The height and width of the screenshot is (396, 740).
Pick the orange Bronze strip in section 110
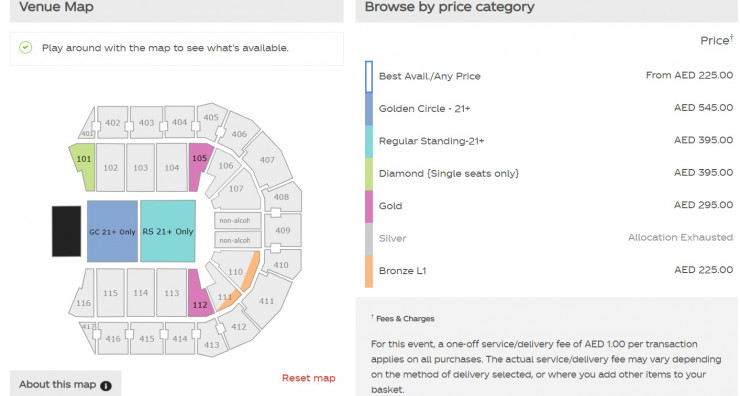pos(250,271)
